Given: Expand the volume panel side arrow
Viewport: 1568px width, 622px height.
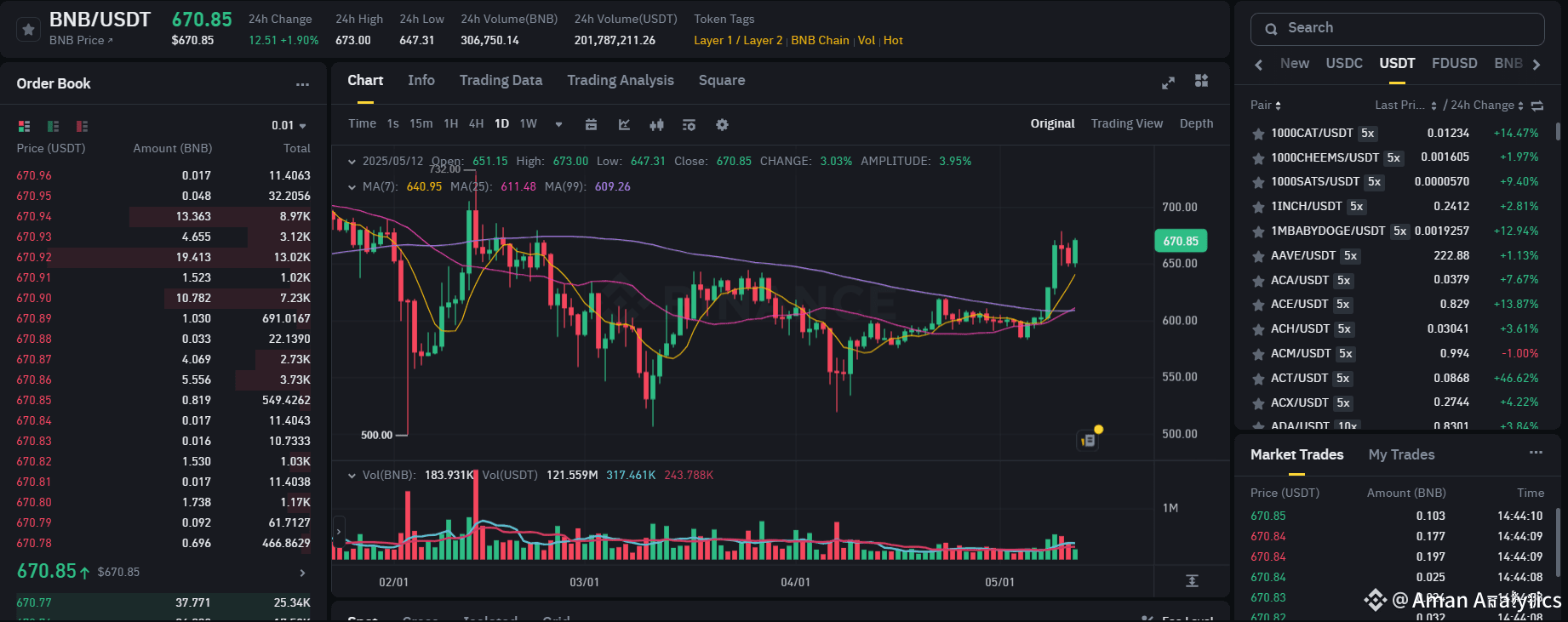Looking at the screenshot, I should (339, 532).
